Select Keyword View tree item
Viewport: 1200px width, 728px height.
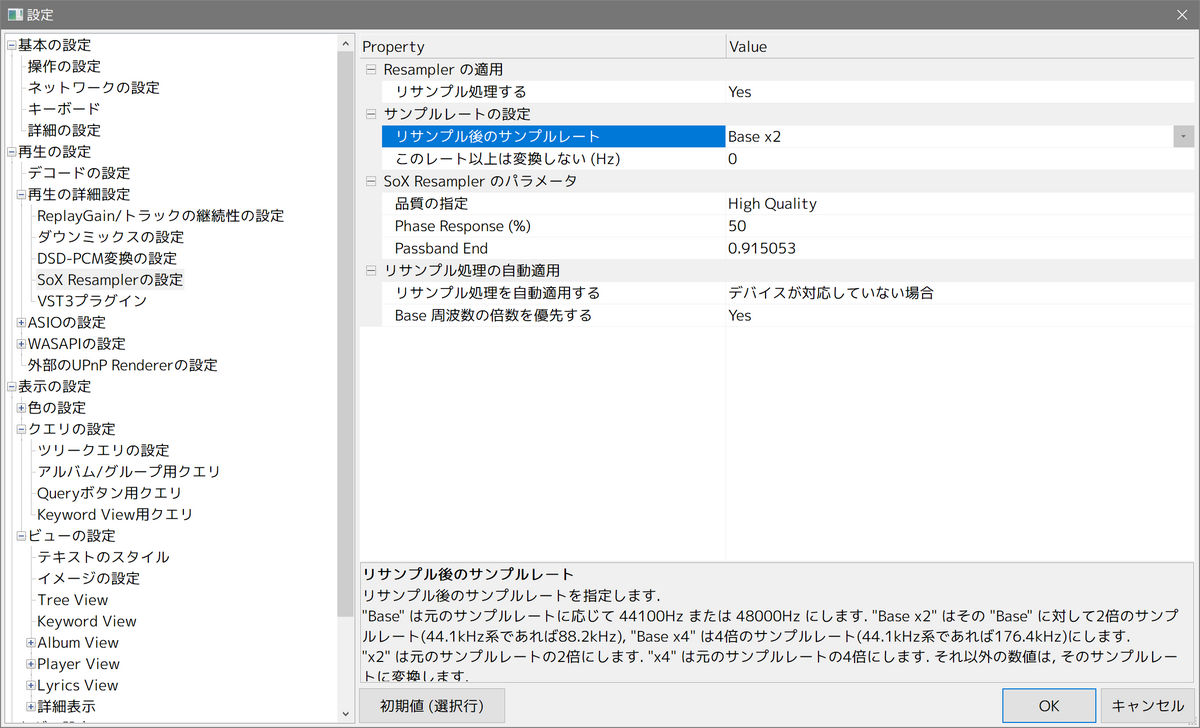pos(87,621)
